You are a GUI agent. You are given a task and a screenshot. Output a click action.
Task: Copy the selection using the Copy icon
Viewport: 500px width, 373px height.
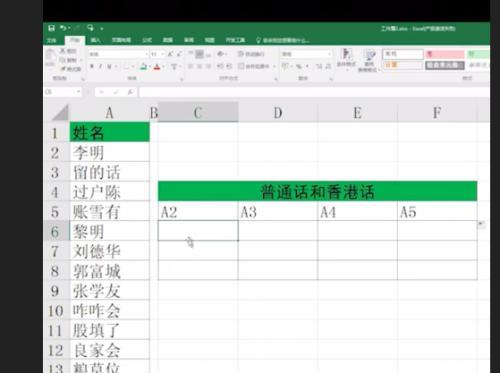[x=68, y=60]
